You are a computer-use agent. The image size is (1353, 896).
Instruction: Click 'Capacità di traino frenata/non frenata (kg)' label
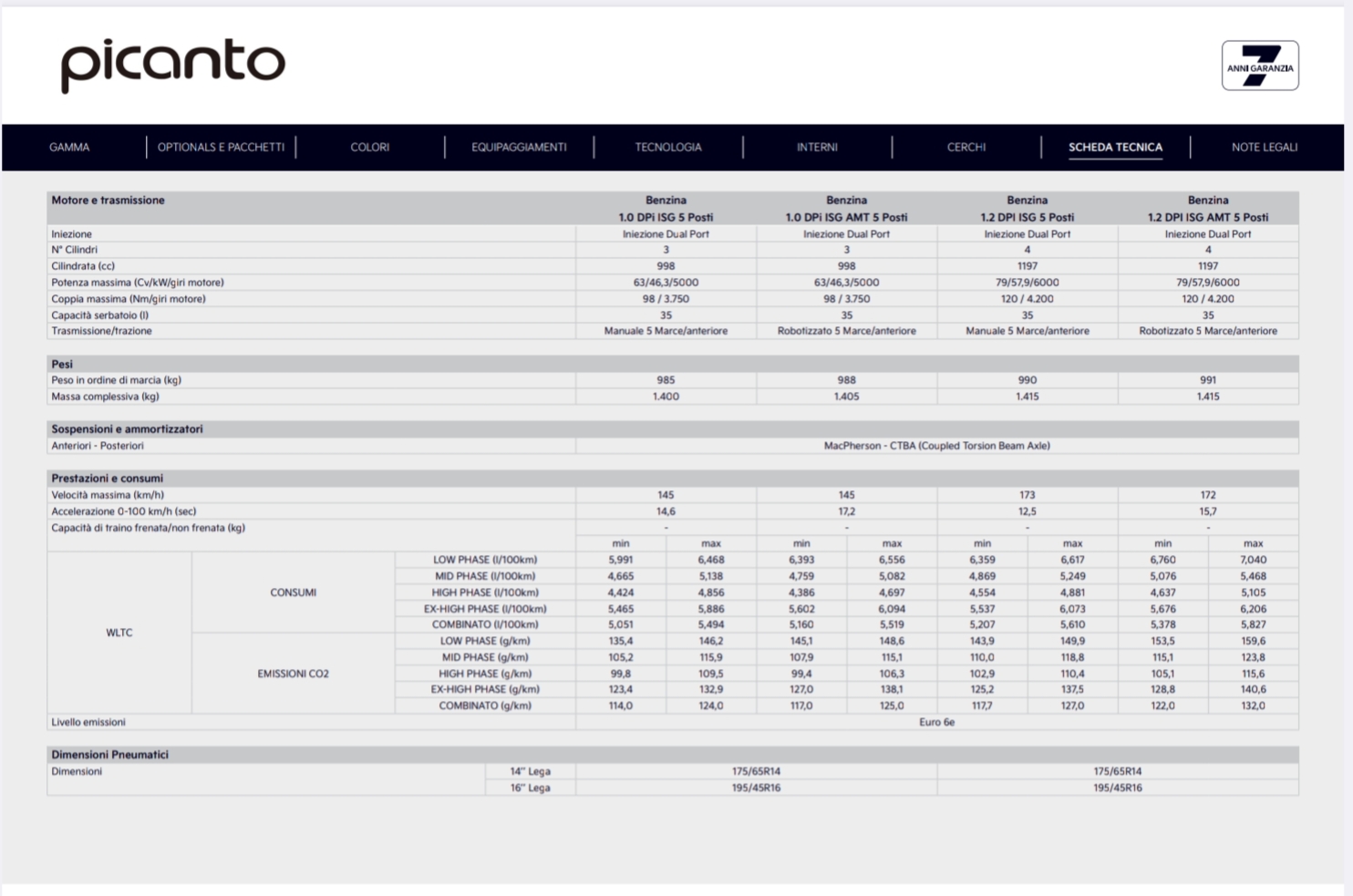pyautogui.click(x=148, y=528)
